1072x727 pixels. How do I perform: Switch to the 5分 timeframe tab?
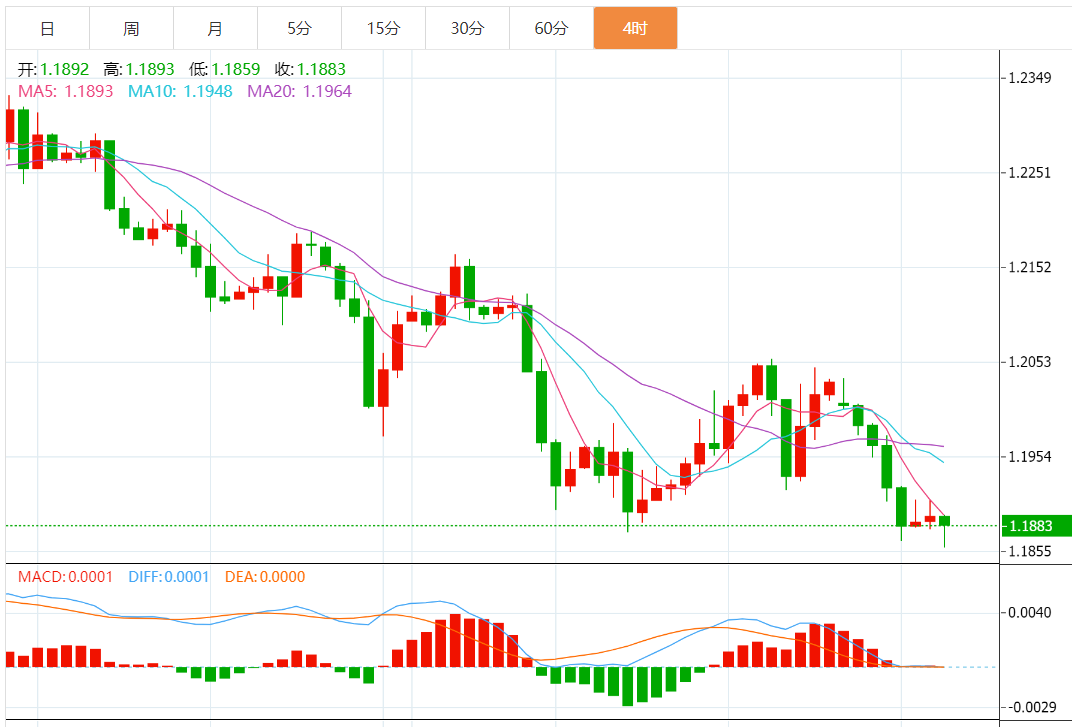coord(299,28)
